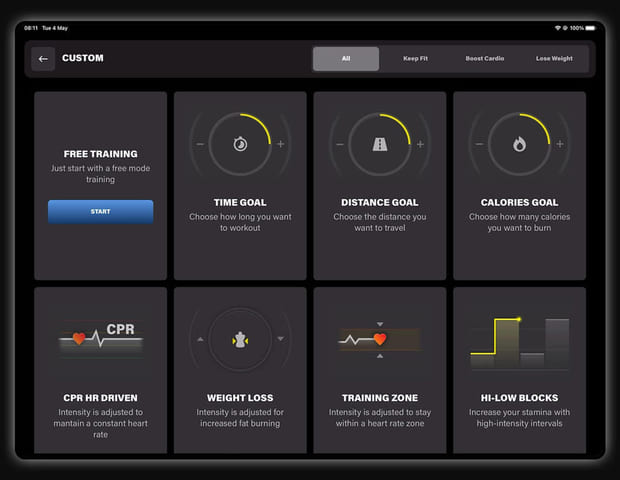Click 'Choose the distance you want to travel'
620x480 pixels.
380,222
